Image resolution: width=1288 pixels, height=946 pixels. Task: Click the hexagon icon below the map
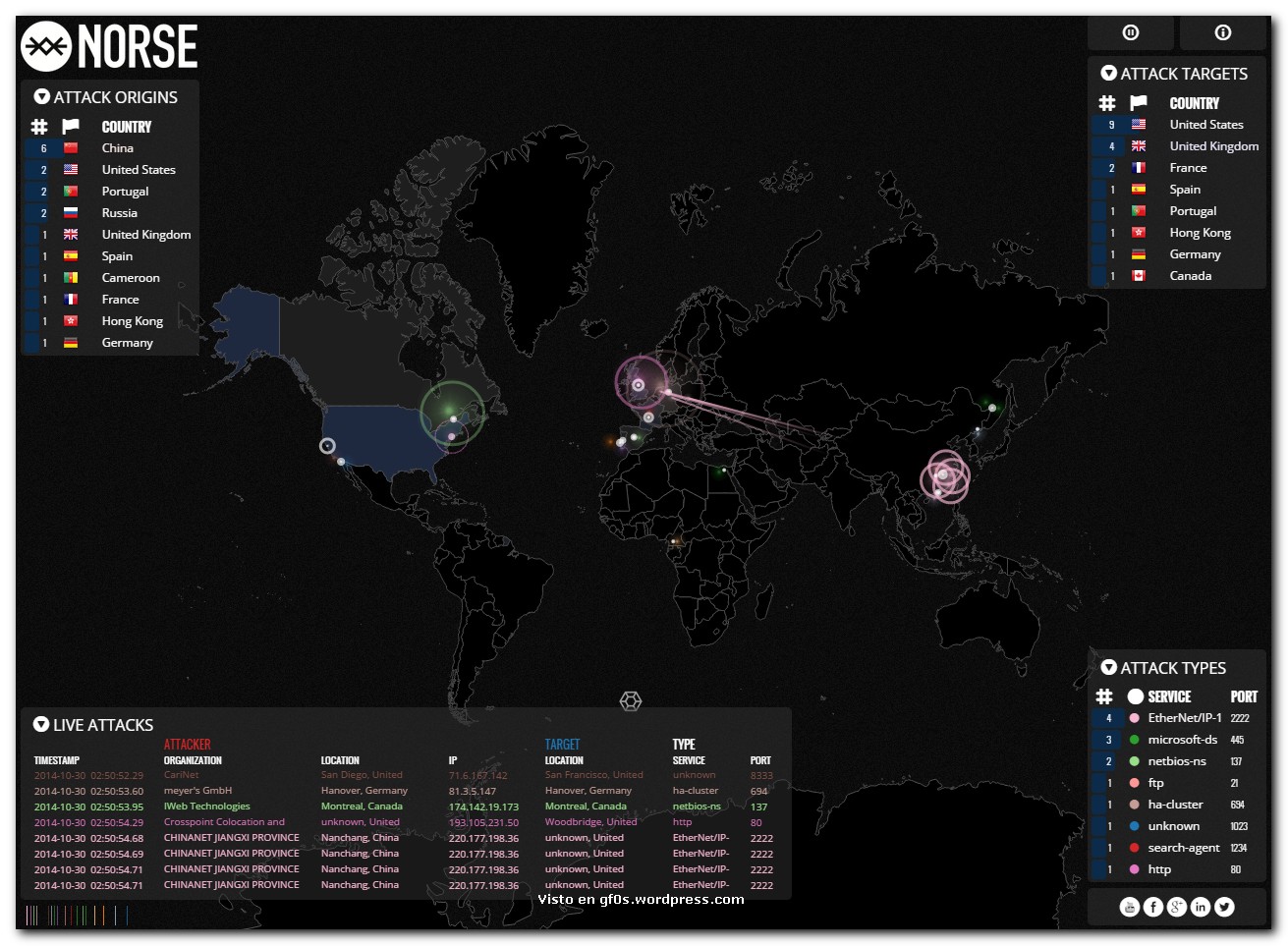pyautogui.click(x=631, y=700)
